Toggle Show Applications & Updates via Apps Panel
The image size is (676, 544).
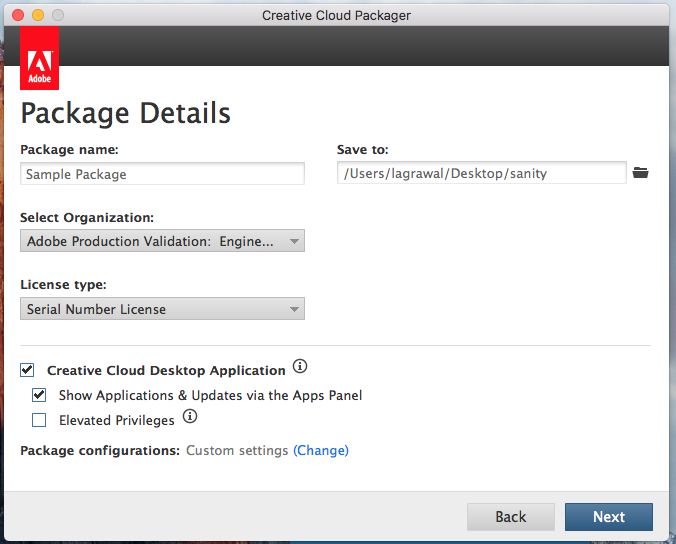[39, 395]
